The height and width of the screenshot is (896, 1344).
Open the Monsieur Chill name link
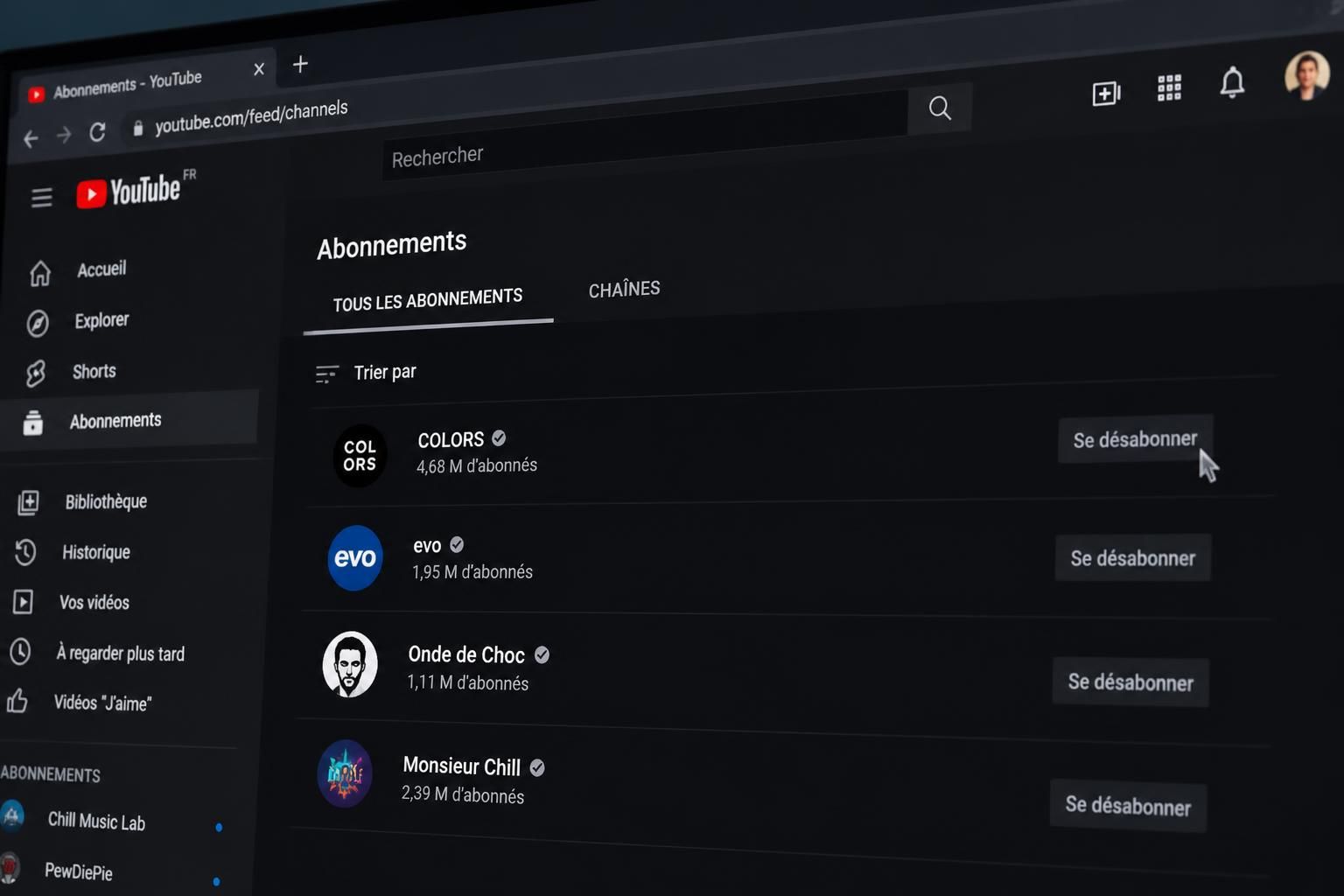coord(461,766)
